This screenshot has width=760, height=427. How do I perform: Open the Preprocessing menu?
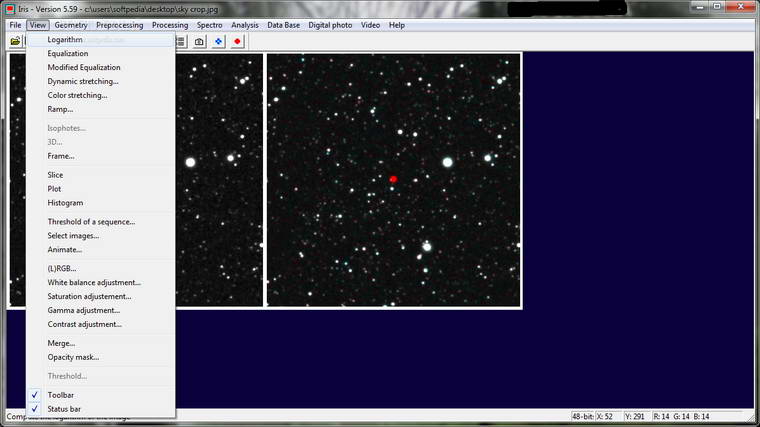click(x=119, y=25)
